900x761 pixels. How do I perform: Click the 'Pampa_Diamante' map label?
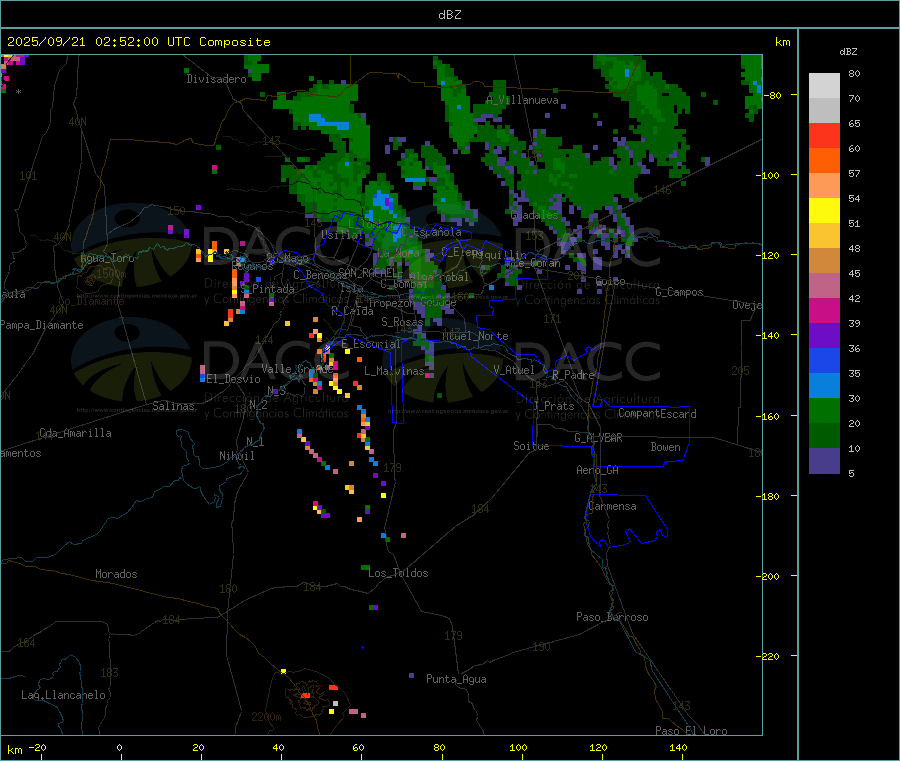click(x=41, y=325)
